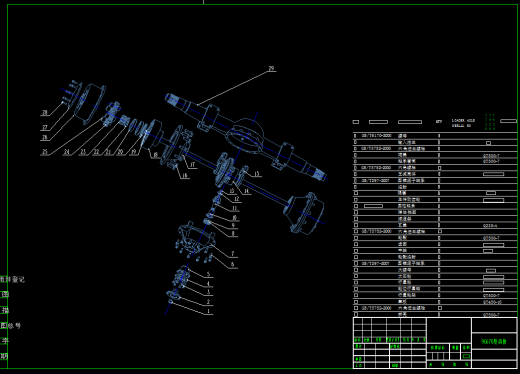Click the Q235-A material cell
The image size is (520, 374).
pyautogui.click(x=490, y=226)
